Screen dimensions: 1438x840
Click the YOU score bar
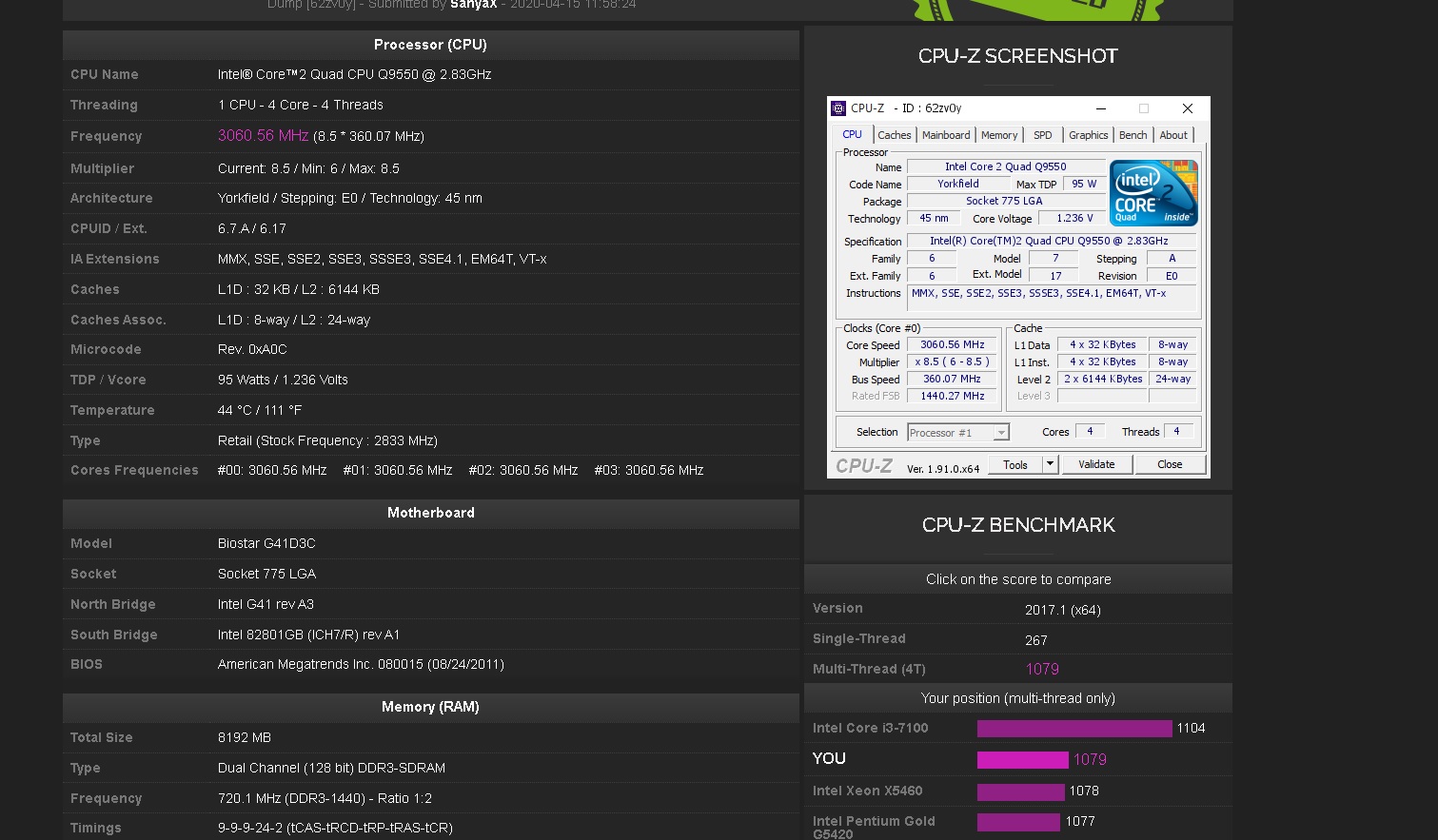(x=1023, y=760)
